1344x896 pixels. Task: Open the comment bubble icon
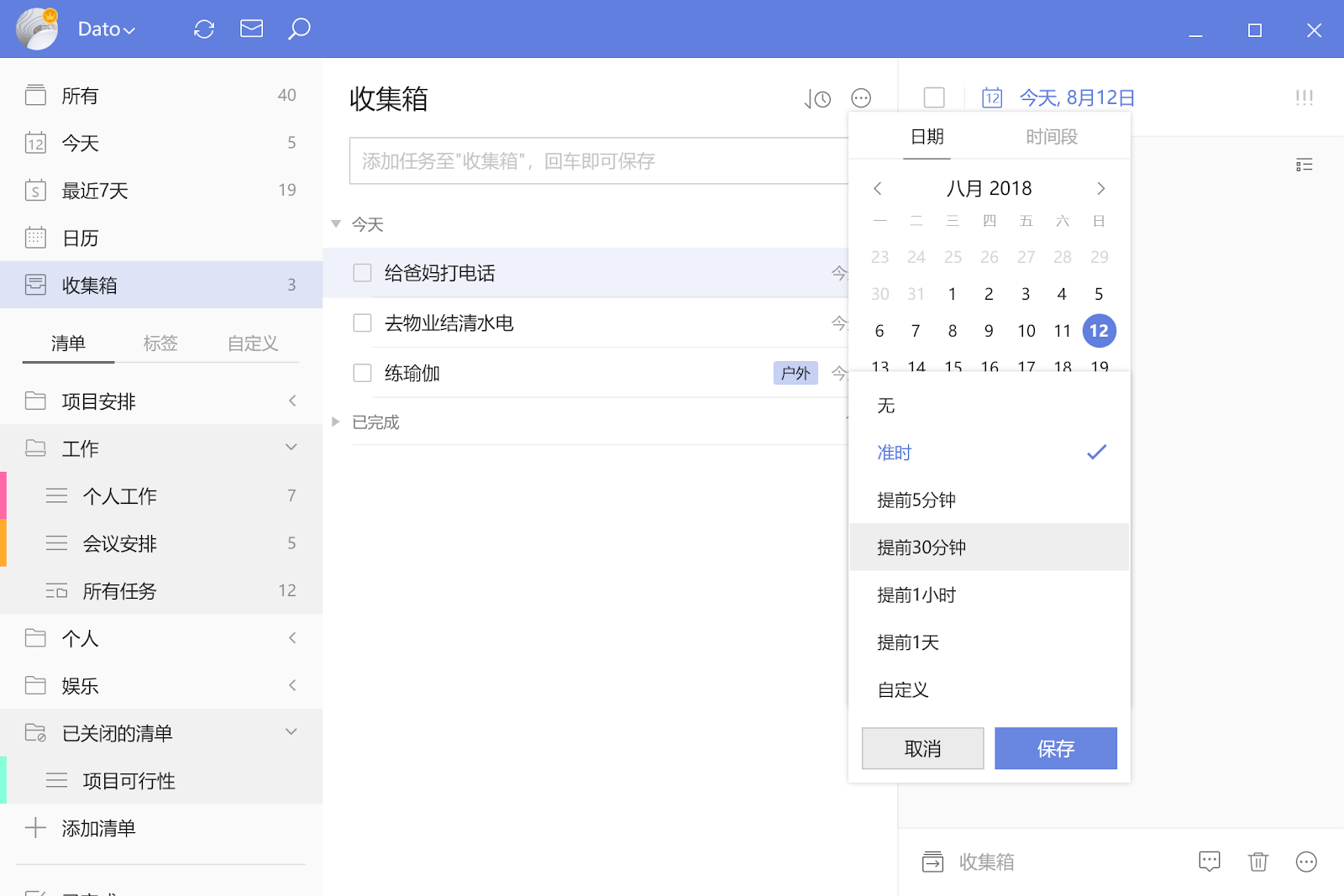[x=1209, y=862]
